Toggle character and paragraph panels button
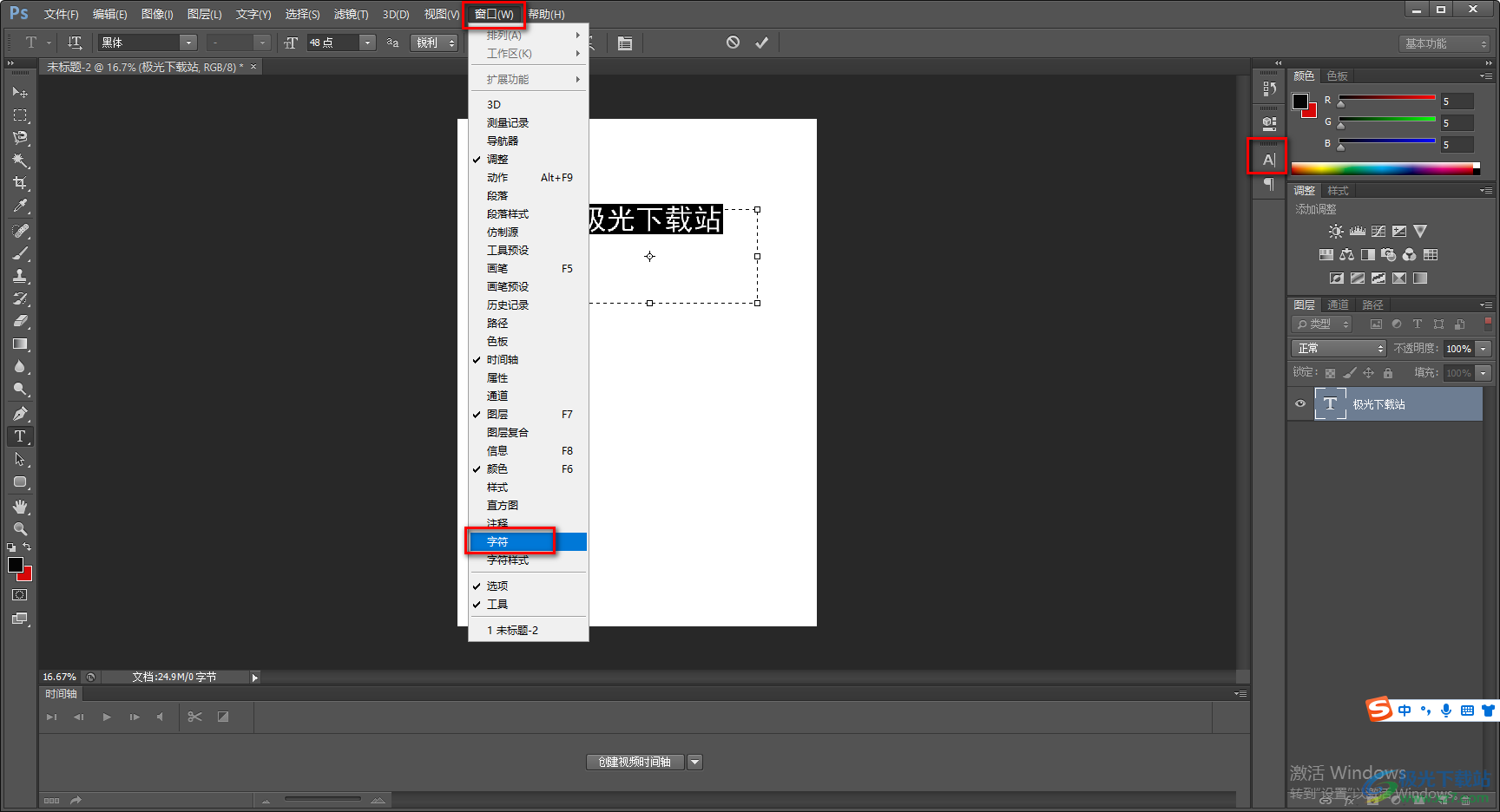This screenshot has width=1500, height=812. point(624,43)
